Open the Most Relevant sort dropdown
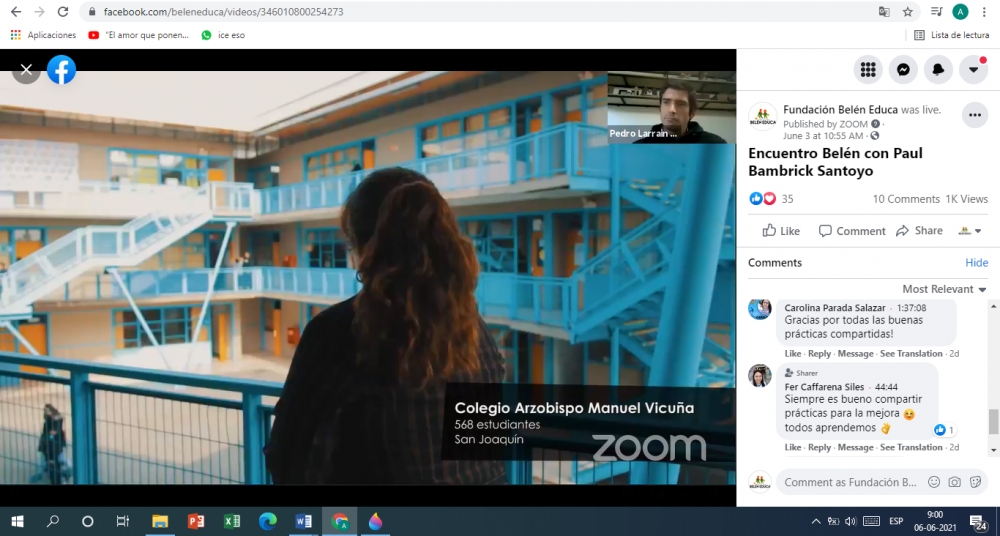 click(944, 289)
